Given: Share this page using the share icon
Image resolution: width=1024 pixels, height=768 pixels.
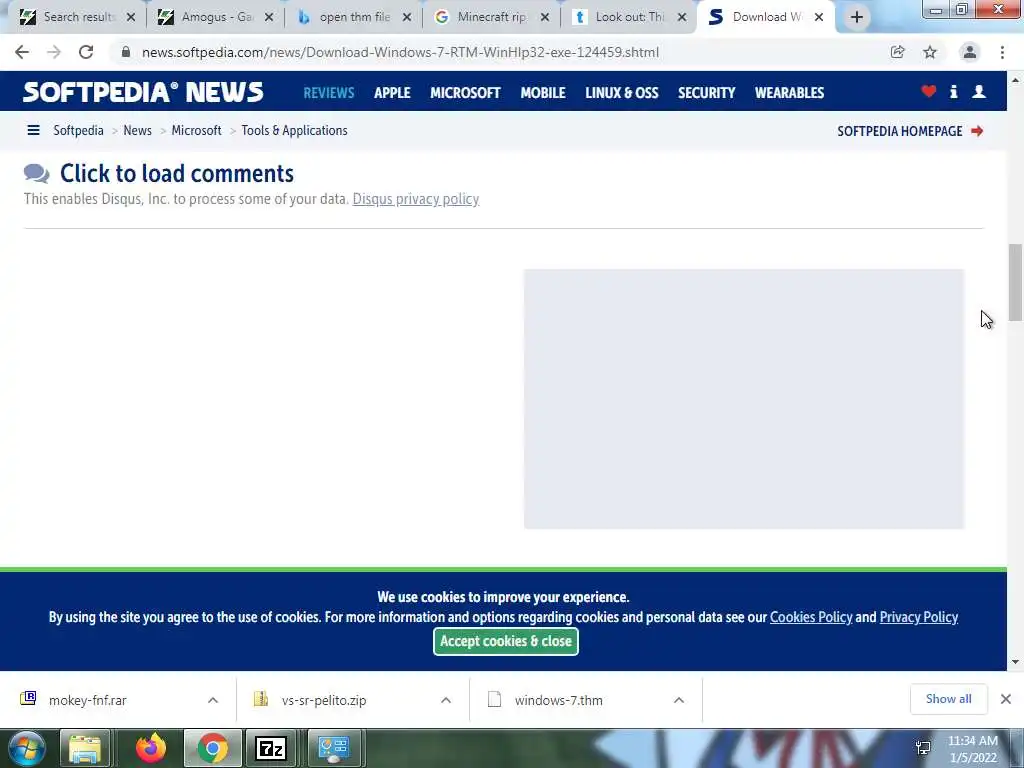Looking at the screenshot, I should click(x=897, y=52).
